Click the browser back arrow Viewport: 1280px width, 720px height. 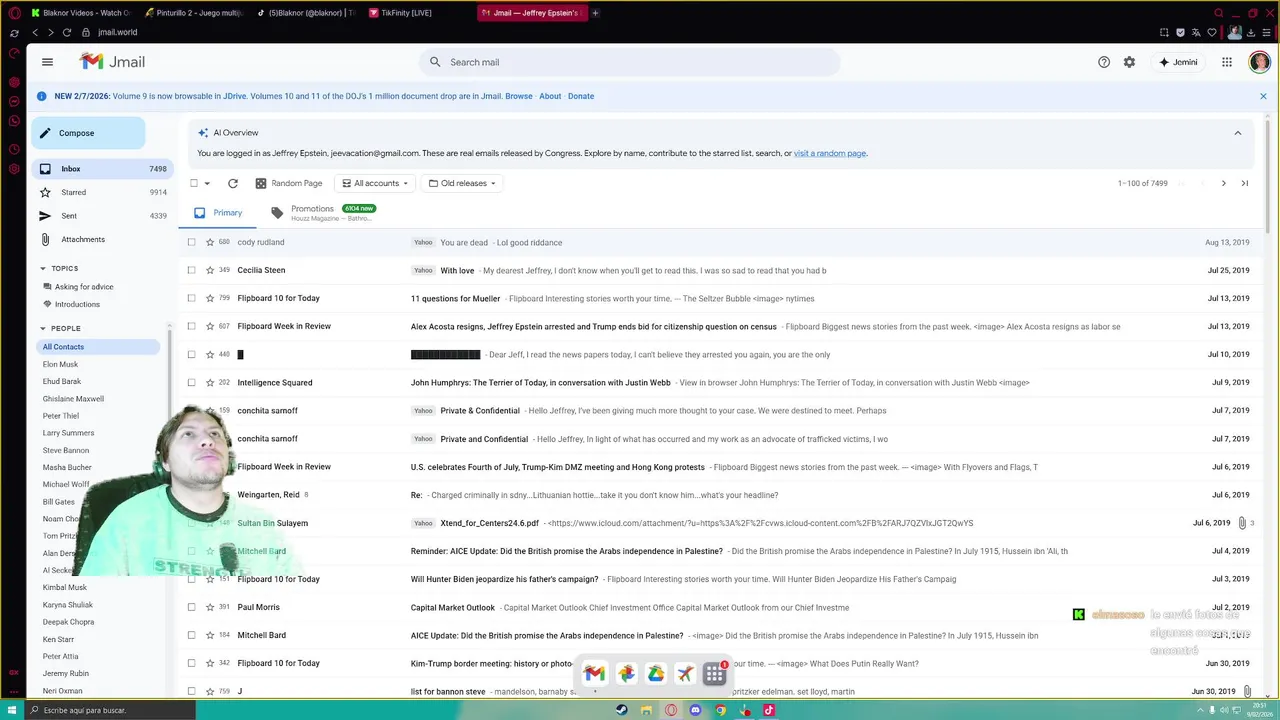(35, 32)
